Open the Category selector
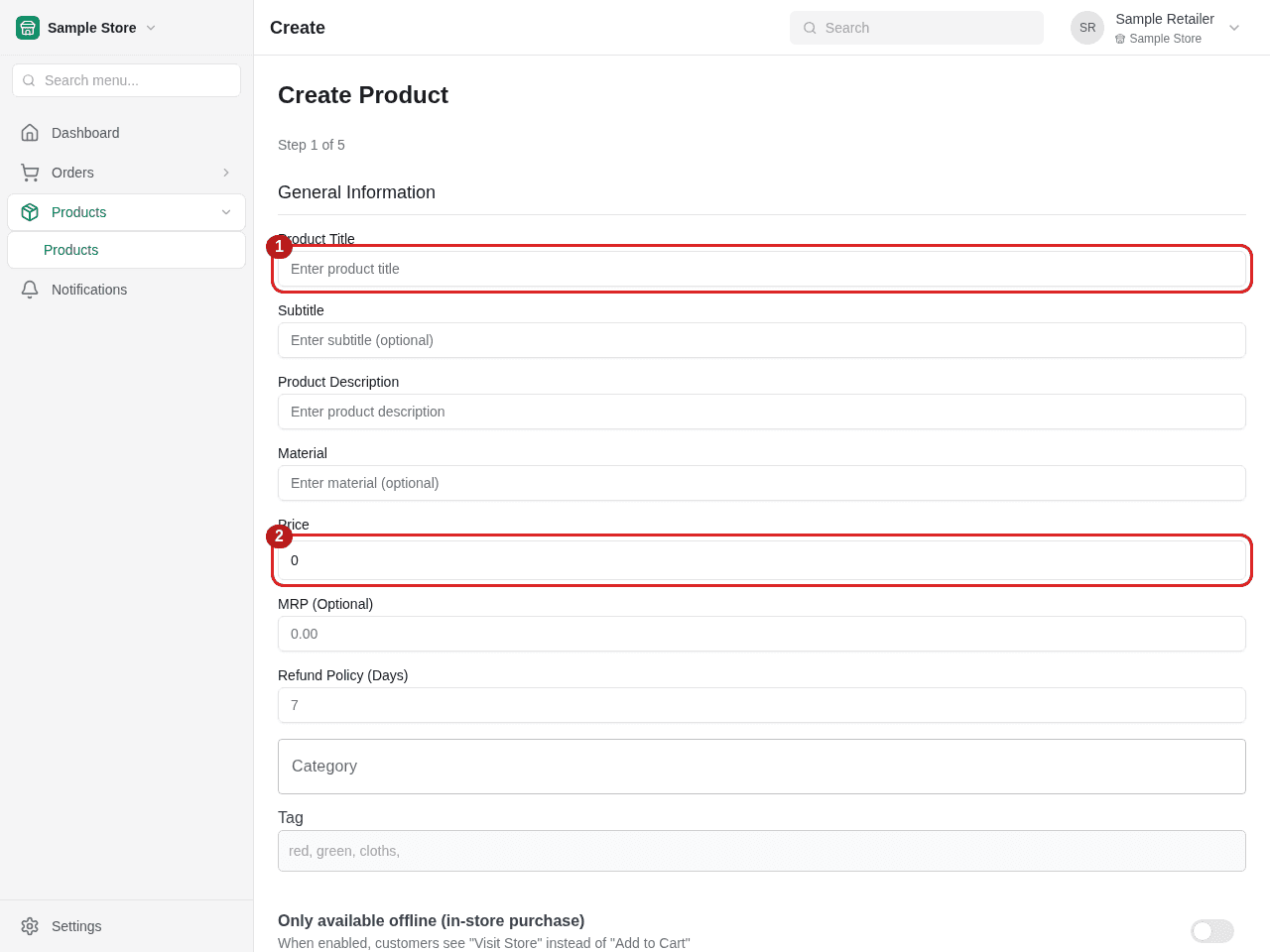 coord(762,767)
